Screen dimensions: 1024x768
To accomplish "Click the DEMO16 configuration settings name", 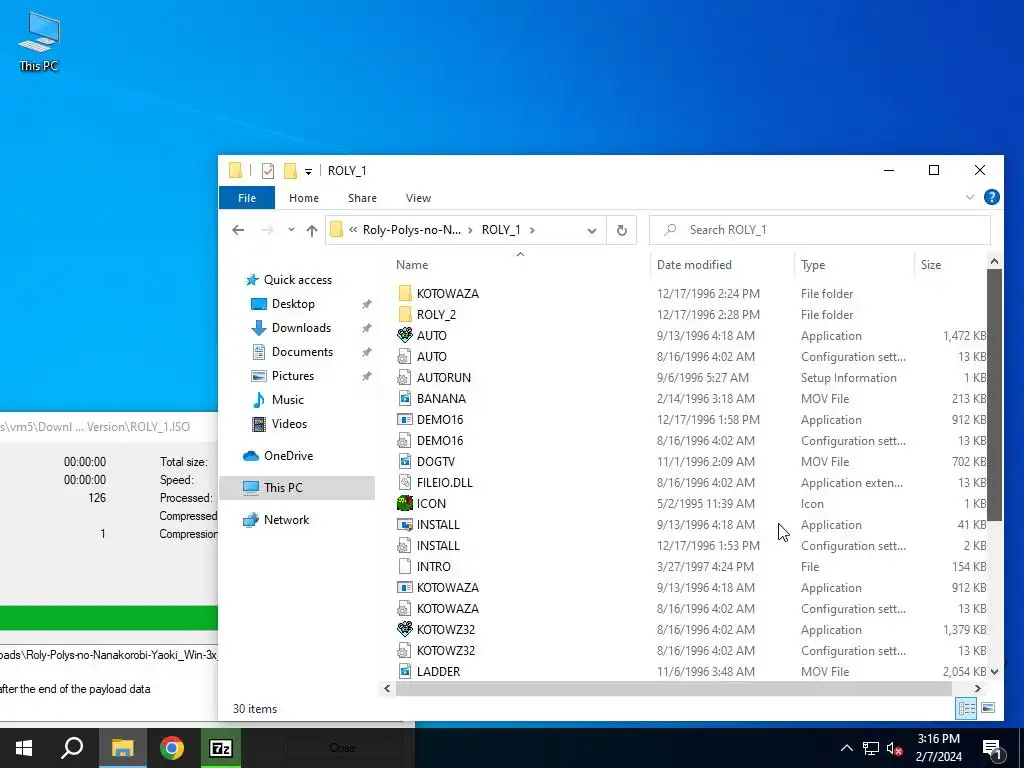I will coord(440,441).
